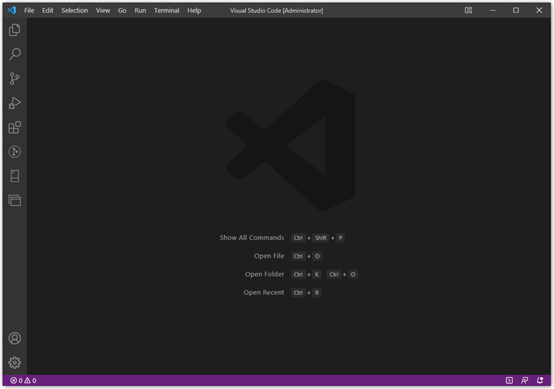Screen dimensions: 554x389
Task: Open the Run menu
Action: (140, 11)
